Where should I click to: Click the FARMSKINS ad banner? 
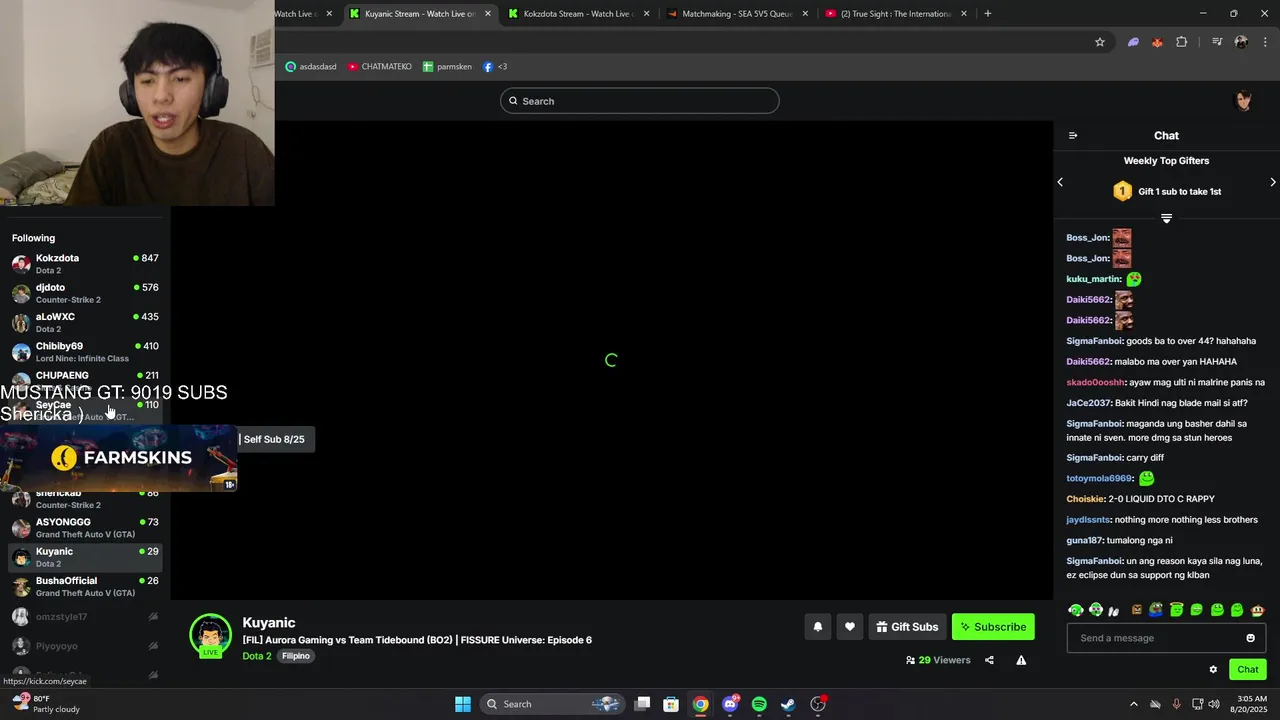(119, 458)
